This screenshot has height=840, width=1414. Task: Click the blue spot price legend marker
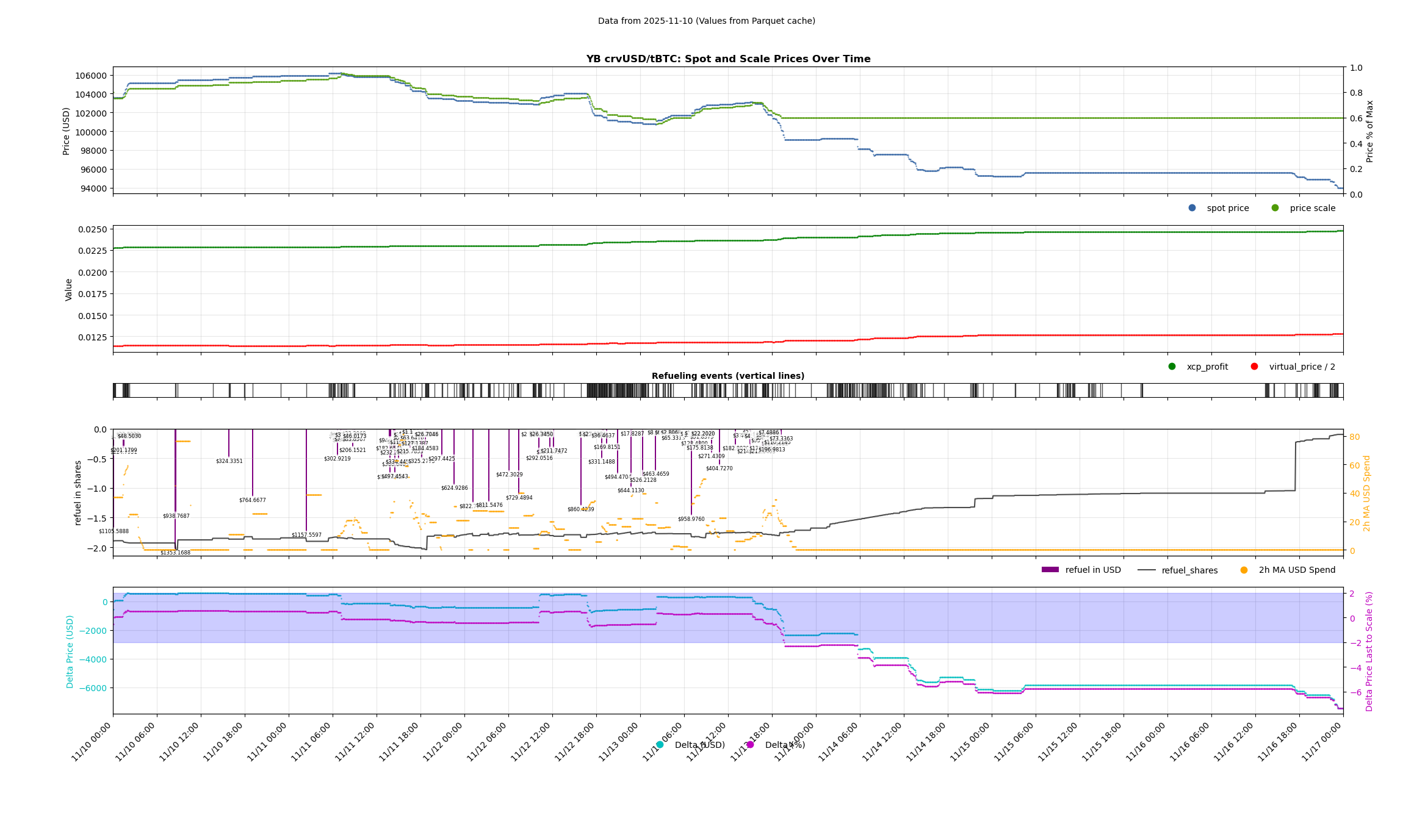1192,208
